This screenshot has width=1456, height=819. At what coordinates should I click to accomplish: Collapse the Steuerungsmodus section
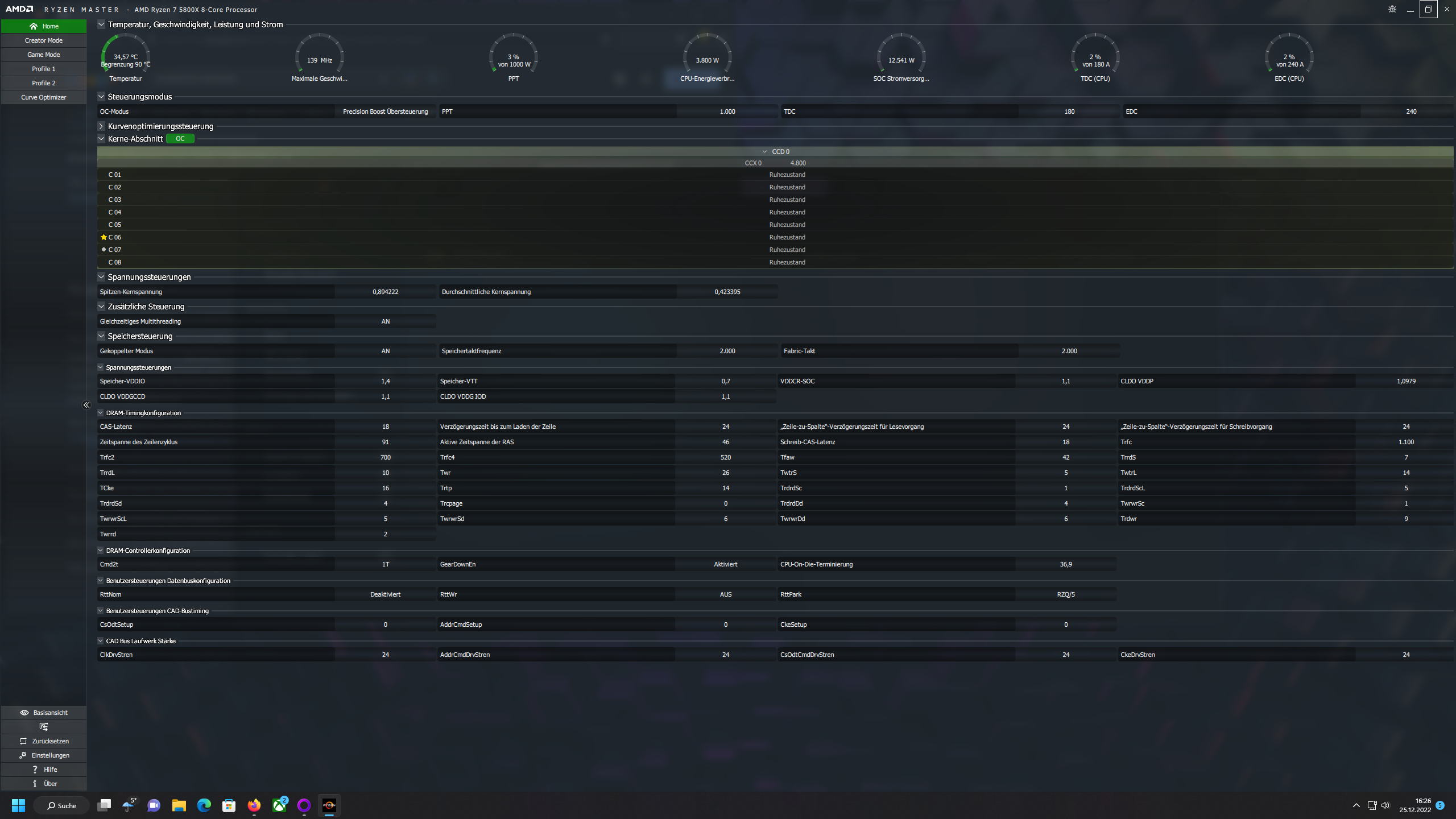click(101, 97)
